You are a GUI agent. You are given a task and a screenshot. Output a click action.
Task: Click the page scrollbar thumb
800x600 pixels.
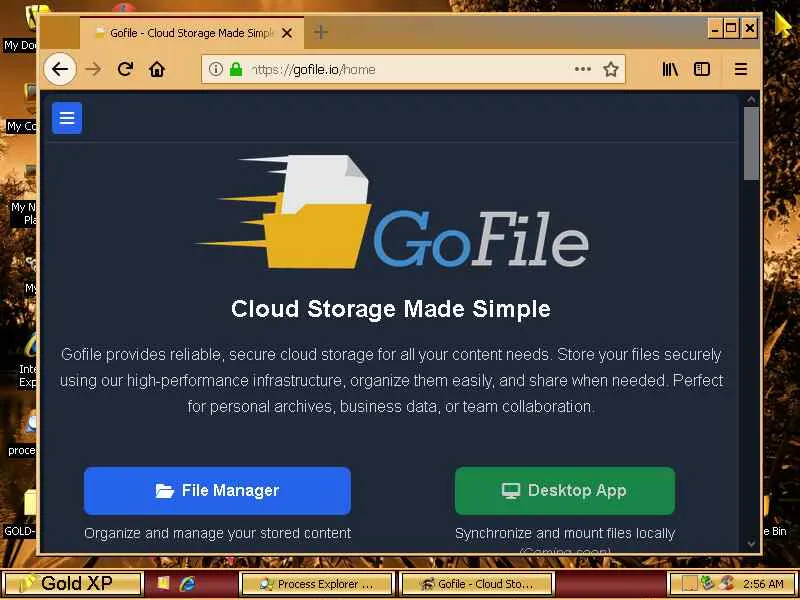751,143
